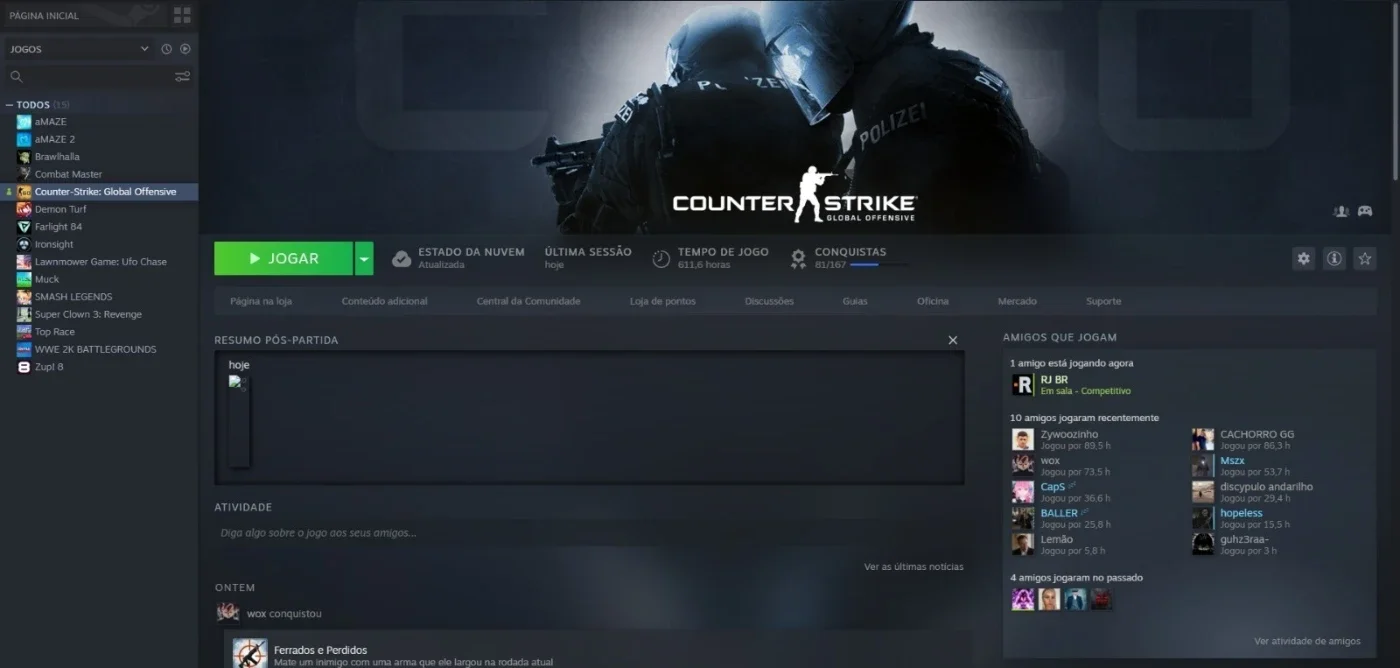Open Mszx friend profile
Viewport: 1400px width, 668px height.
(1232, 461)
